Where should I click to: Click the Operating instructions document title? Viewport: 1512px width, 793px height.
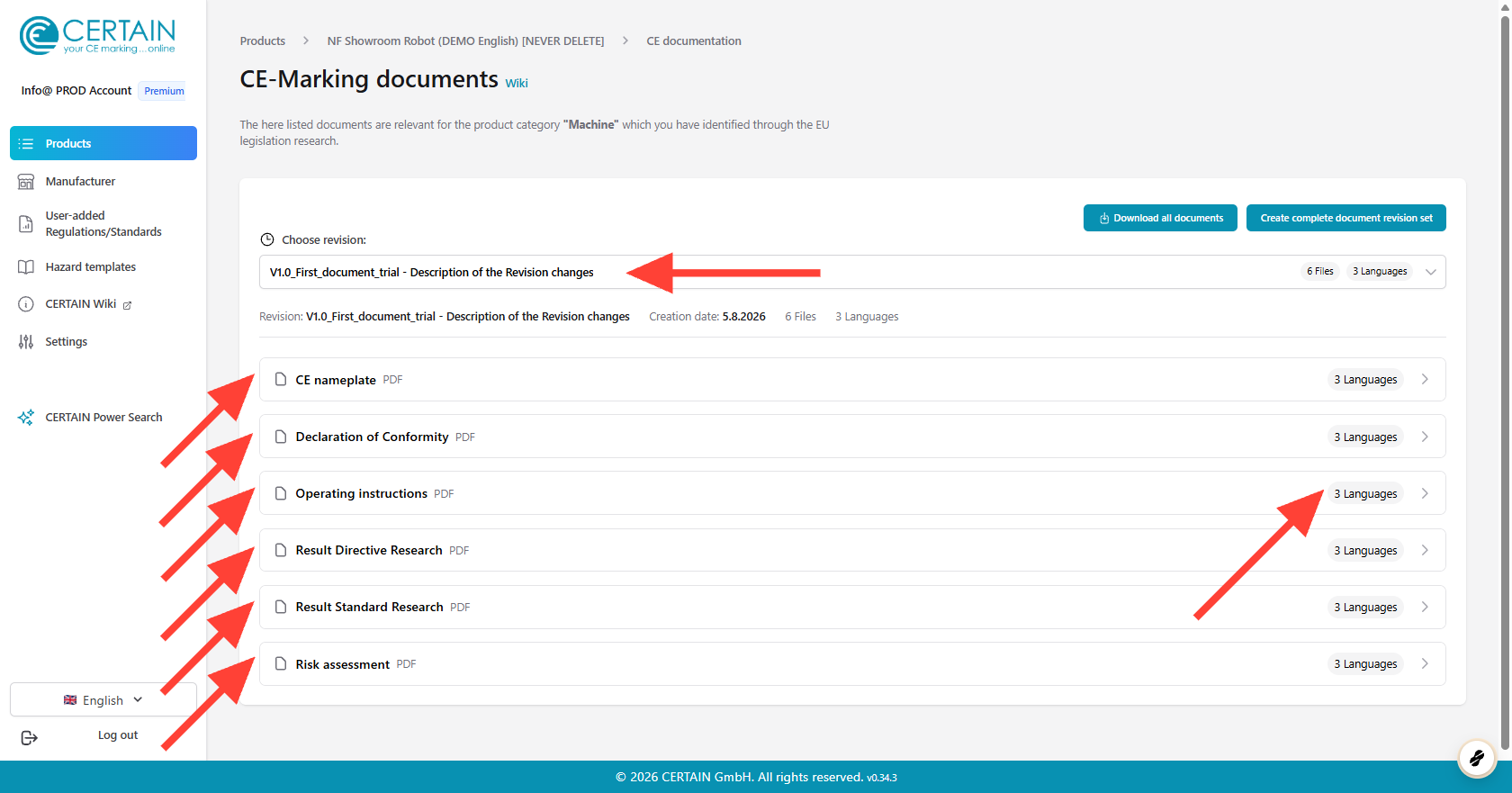click(x=362, y=493)
